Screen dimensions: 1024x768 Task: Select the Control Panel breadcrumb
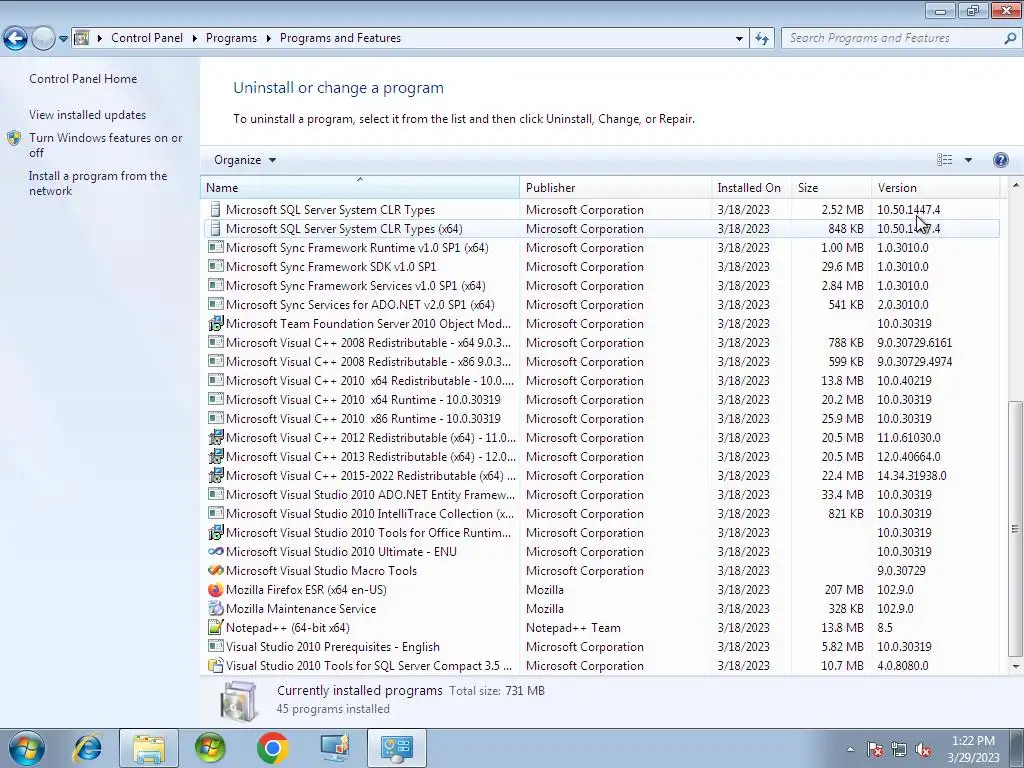click(x=147, y=38)
